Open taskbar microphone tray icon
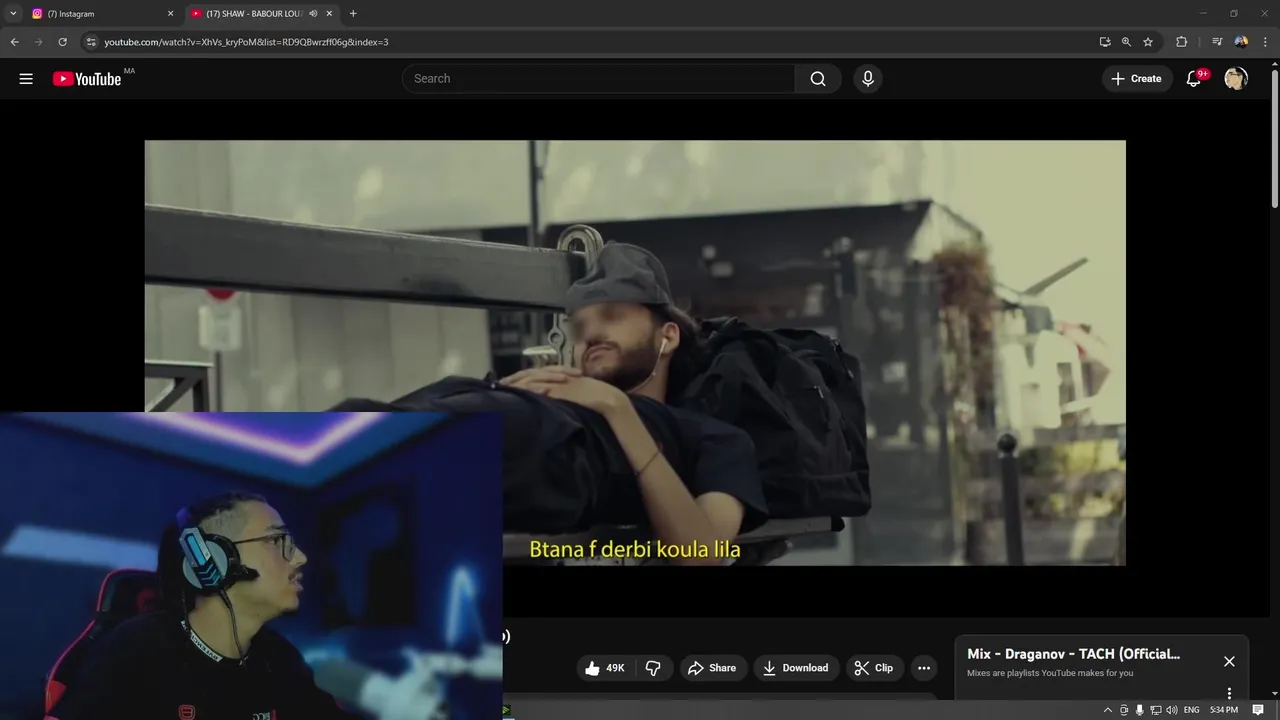The image size is (1280, 720). pos(1140,710)
